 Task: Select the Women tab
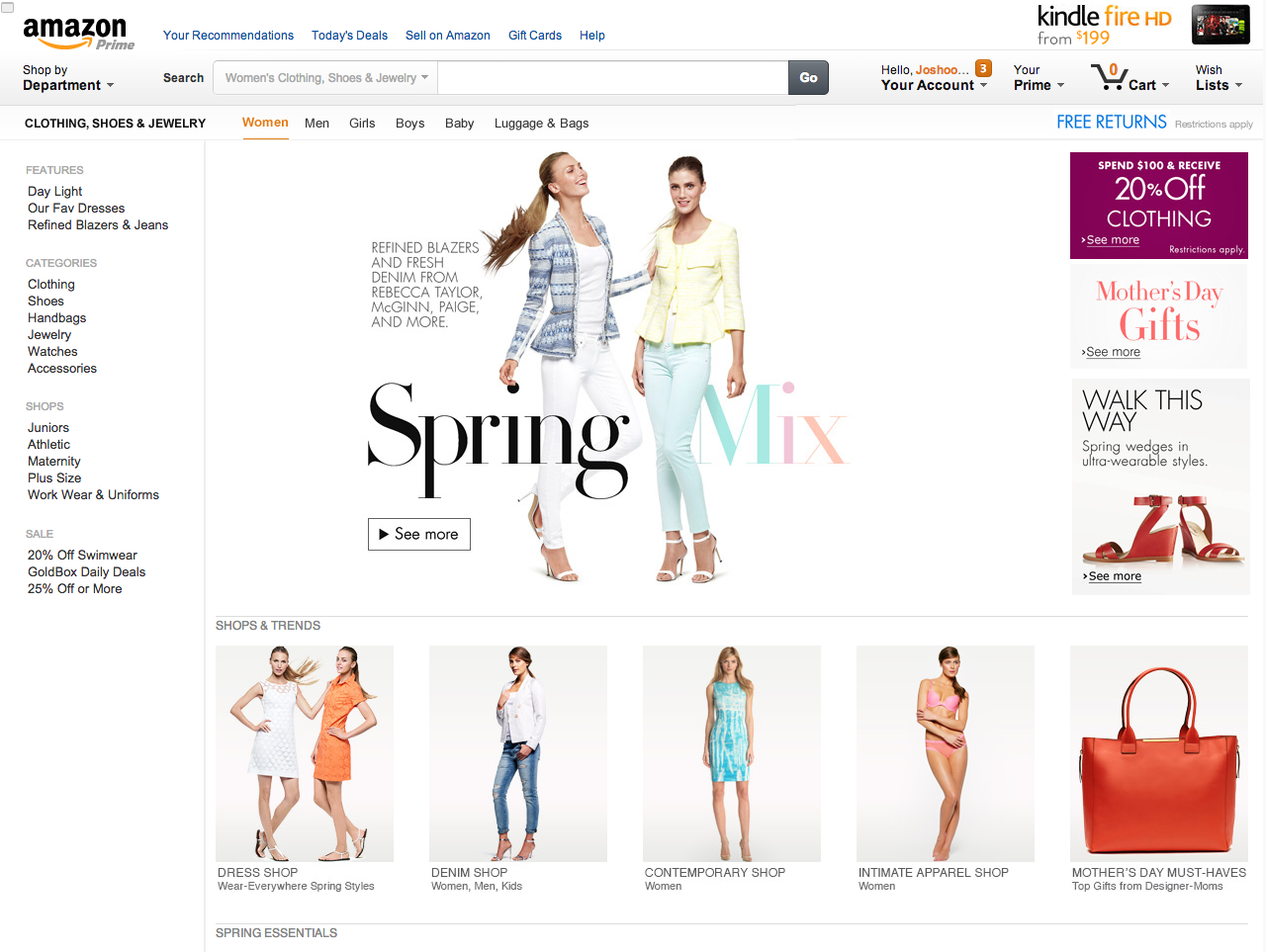(265, 123)
